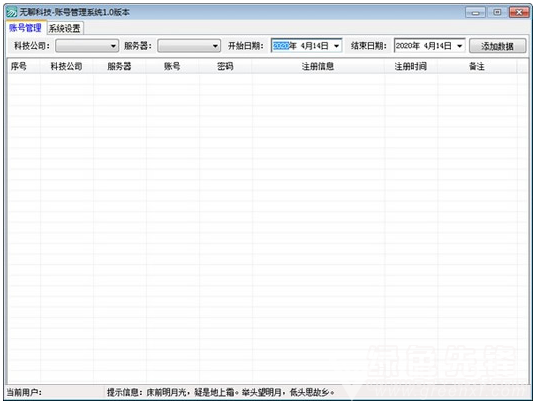The height and width of the screenshot is (405, 536).
Task: Select the year field in 开始日期
Action: tap(281, 46)
